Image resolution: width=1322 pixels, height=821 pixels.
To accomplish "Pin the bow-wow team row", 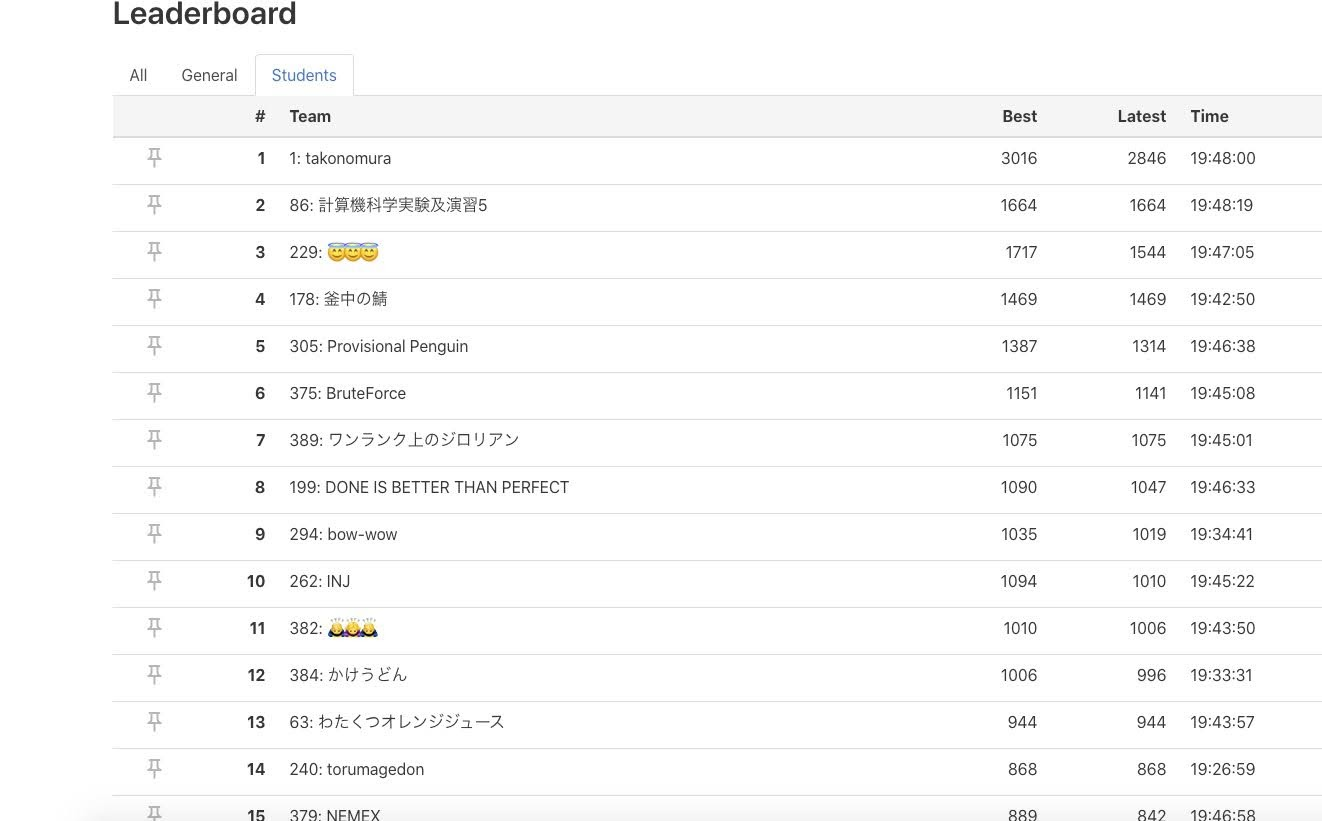I will 154,534.
